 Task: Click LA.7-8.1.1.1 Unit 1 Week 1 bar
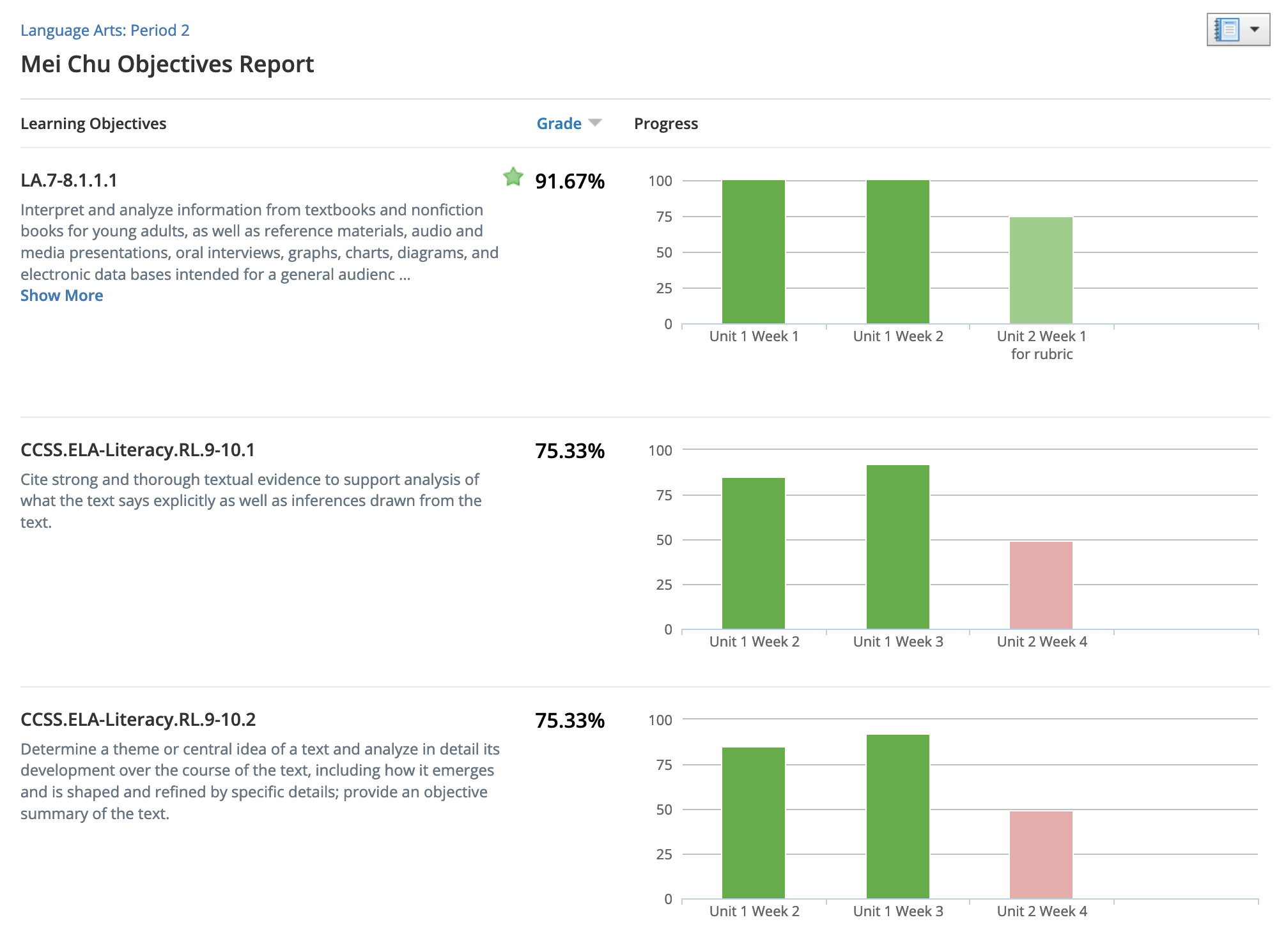753,252
